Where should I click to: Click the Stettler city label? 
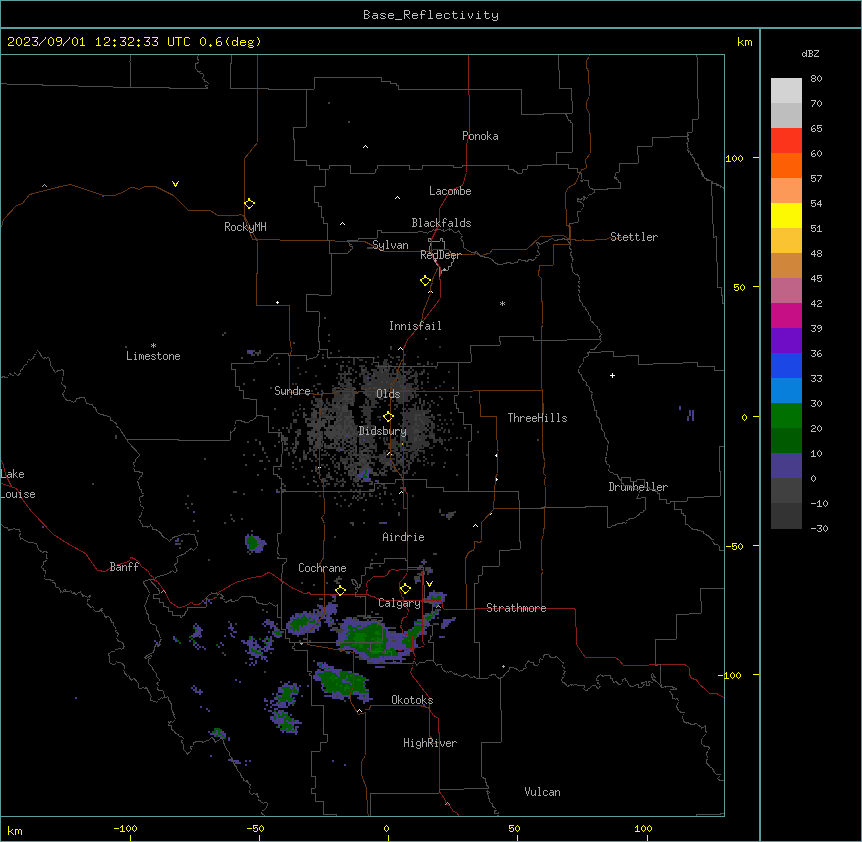[634, 237]
